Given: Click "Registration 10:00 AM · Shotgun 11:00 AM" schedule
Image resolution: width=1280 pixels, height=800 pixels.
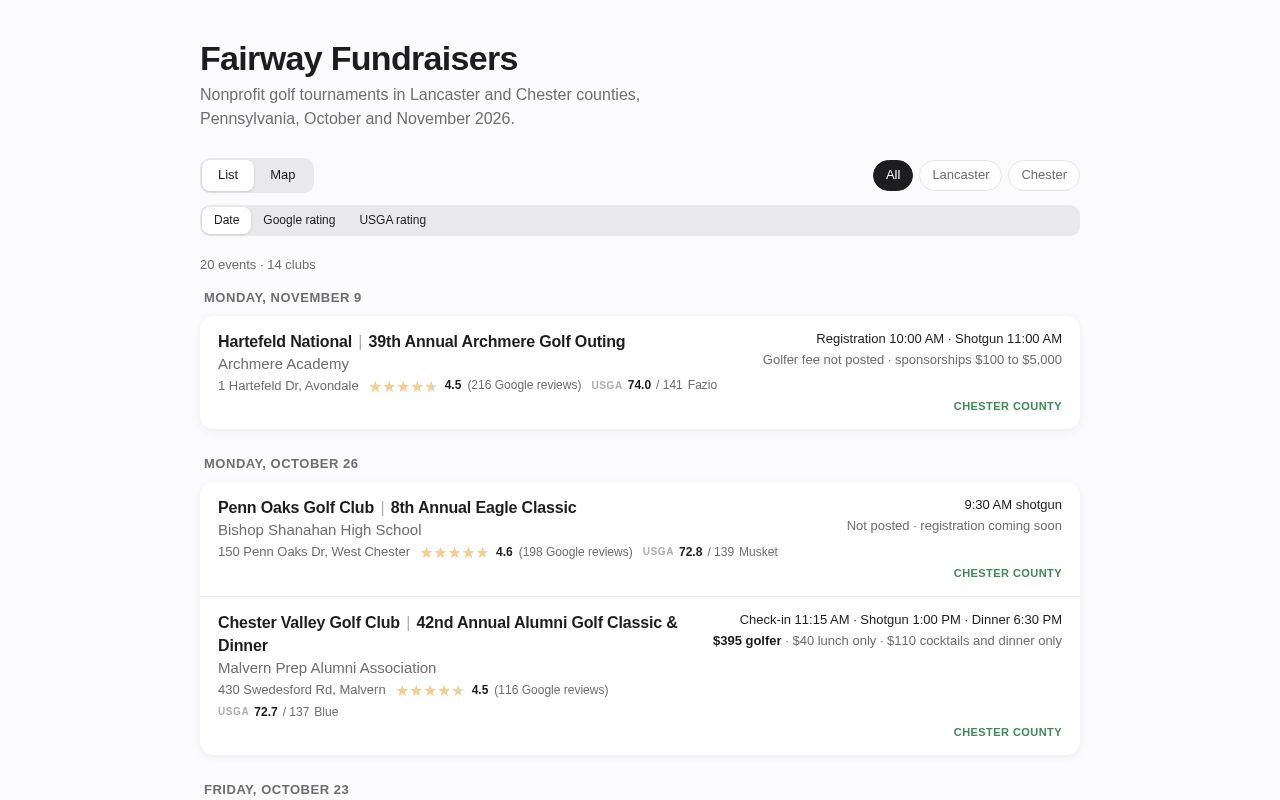Looking at the screenshot, I should [x=939, y=339].
